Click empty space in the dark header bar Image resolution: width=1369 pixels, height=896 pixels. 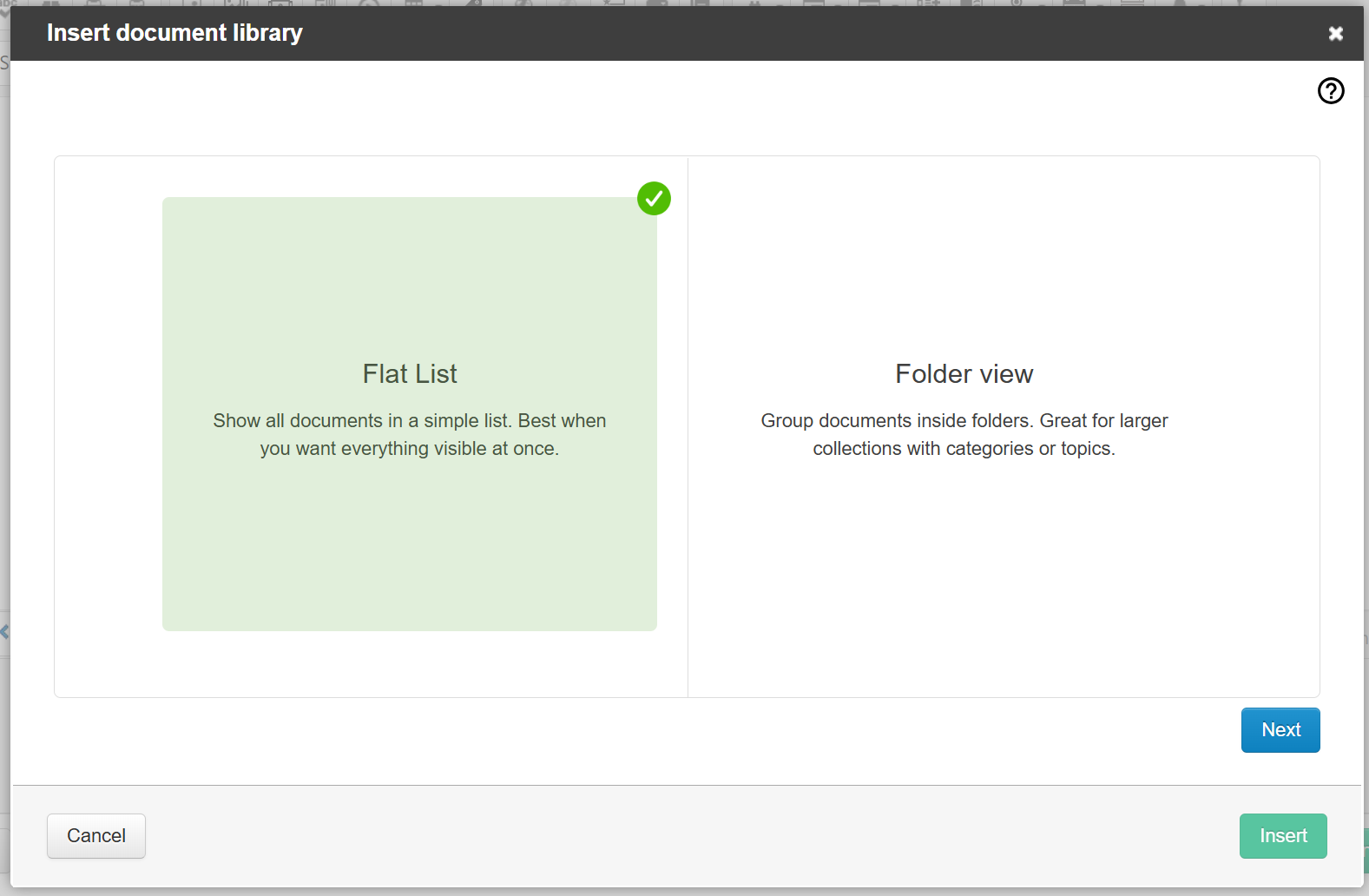(x=781, y=33)
